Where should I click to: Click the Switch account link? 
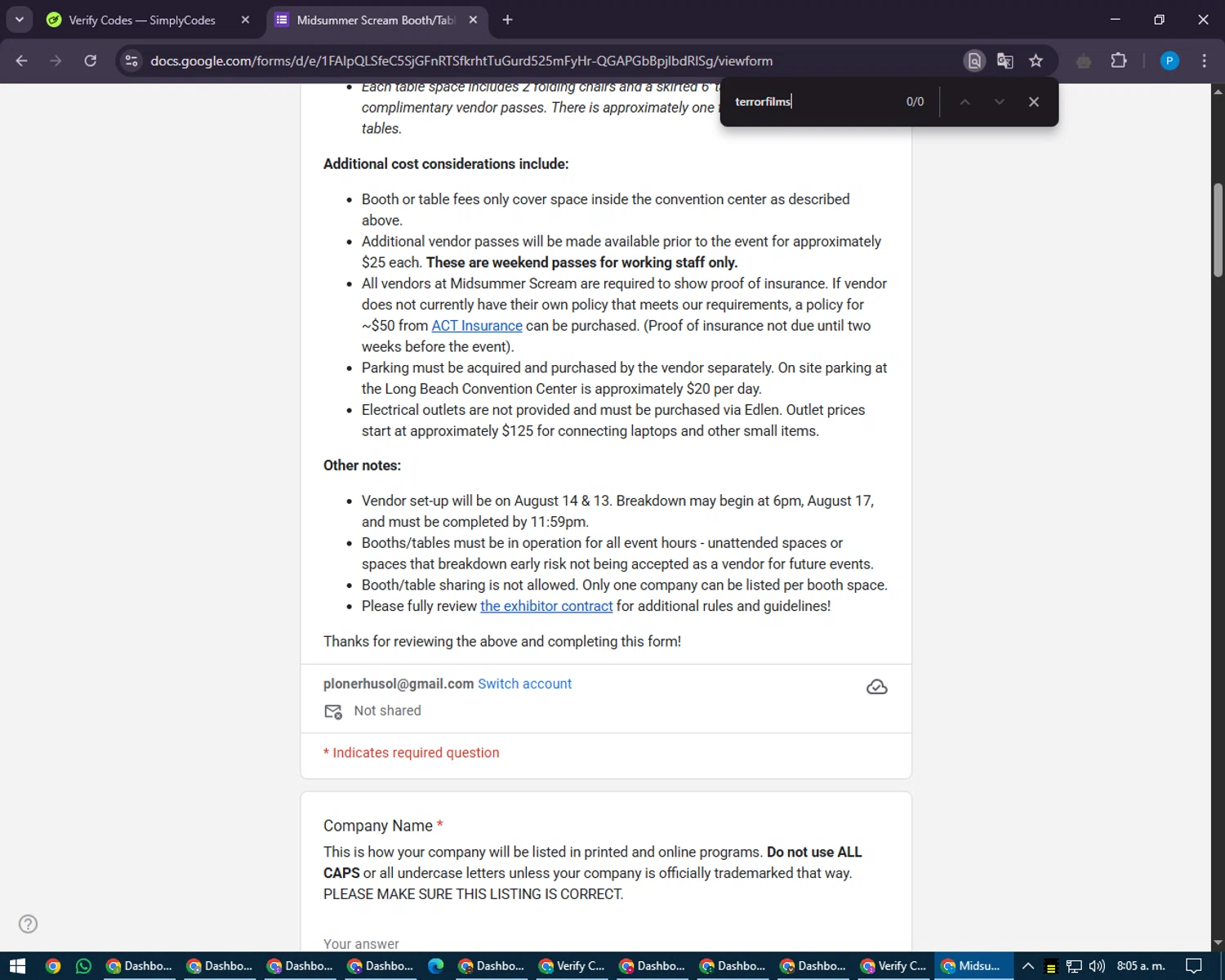coord(524,684)
